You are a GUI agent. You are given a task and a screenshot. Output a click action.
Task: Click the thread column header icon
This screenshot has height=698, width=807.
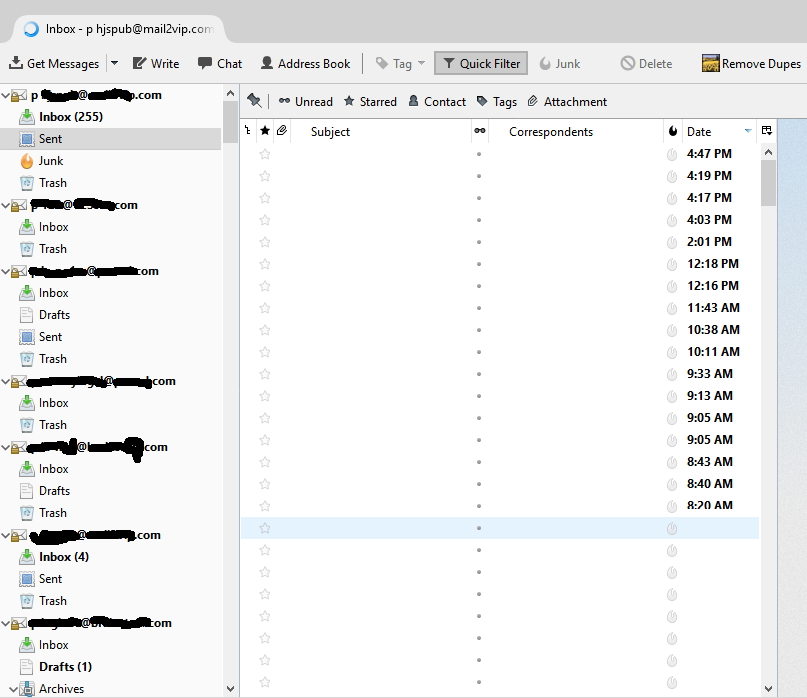pyautogui.click(x=248, y=131)
